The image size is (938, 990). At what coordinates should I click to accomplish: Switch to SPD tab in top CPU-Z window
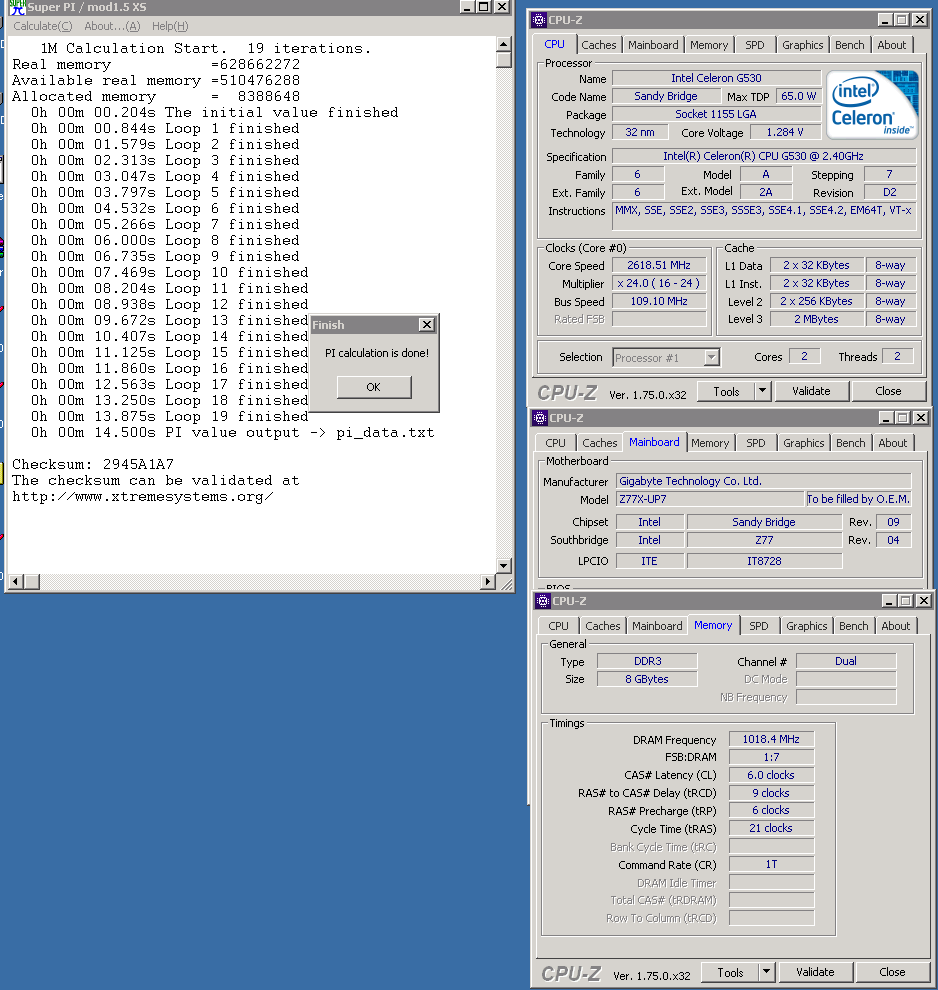(754, 45)
